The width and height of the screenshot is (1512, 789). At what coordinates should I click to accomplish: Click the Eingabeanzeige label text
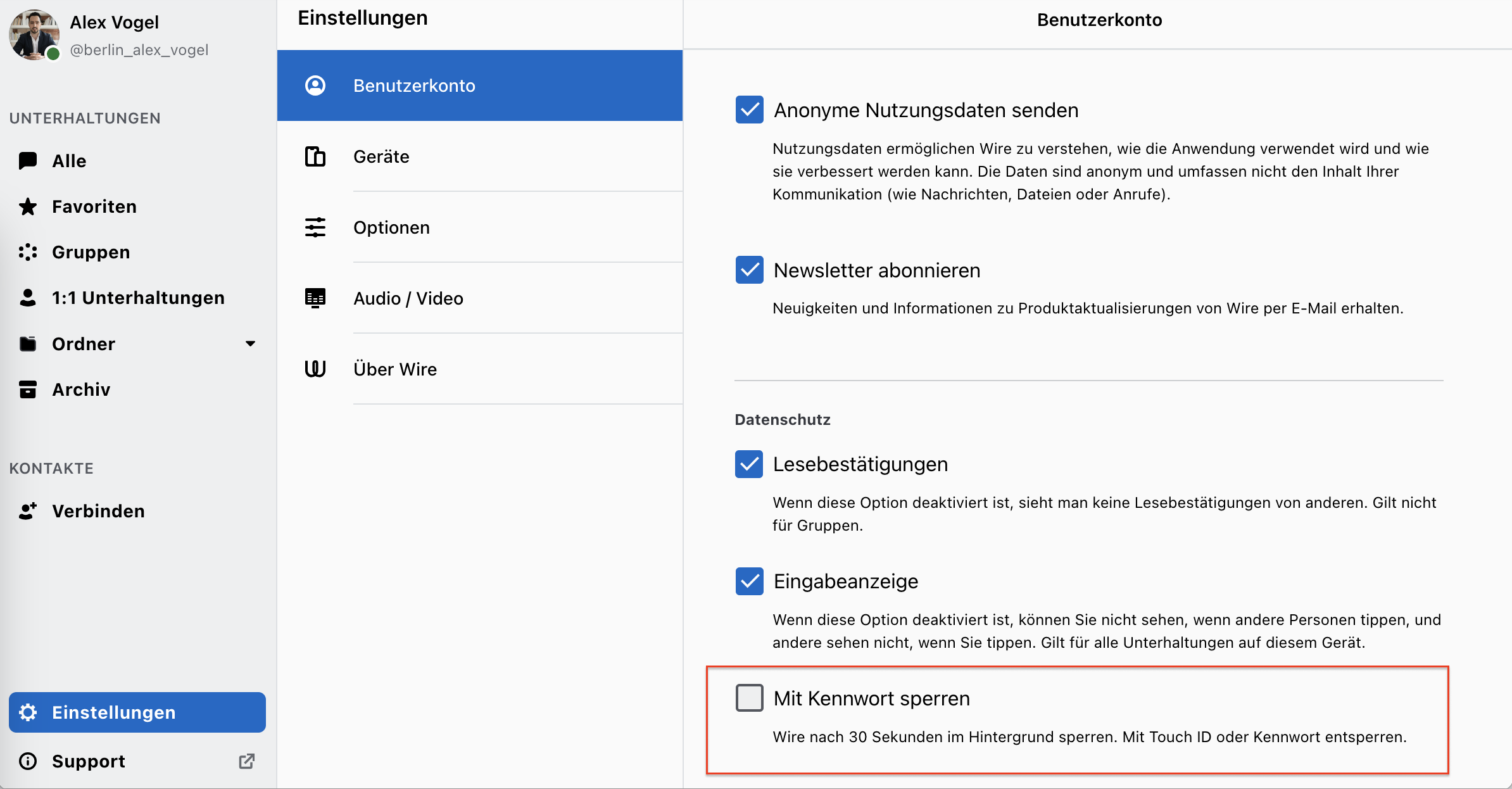846,581
